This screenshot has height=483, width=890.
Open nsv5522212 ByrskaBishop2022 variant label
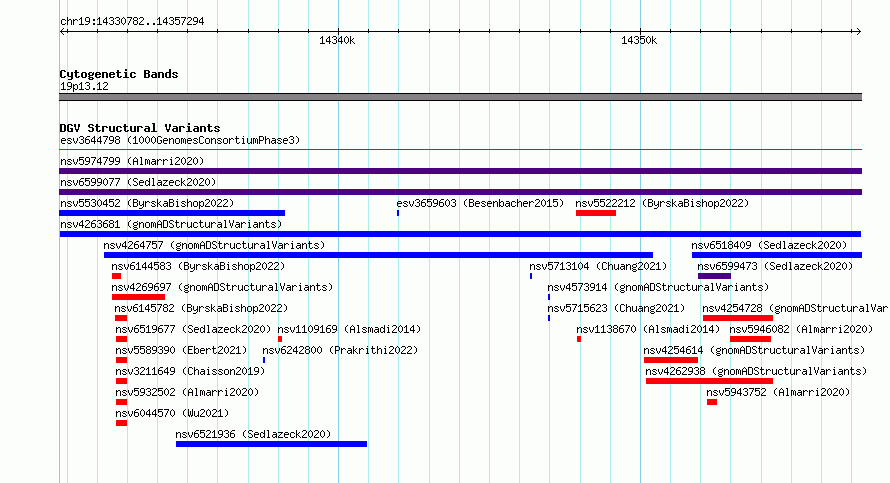click(662, 203)
